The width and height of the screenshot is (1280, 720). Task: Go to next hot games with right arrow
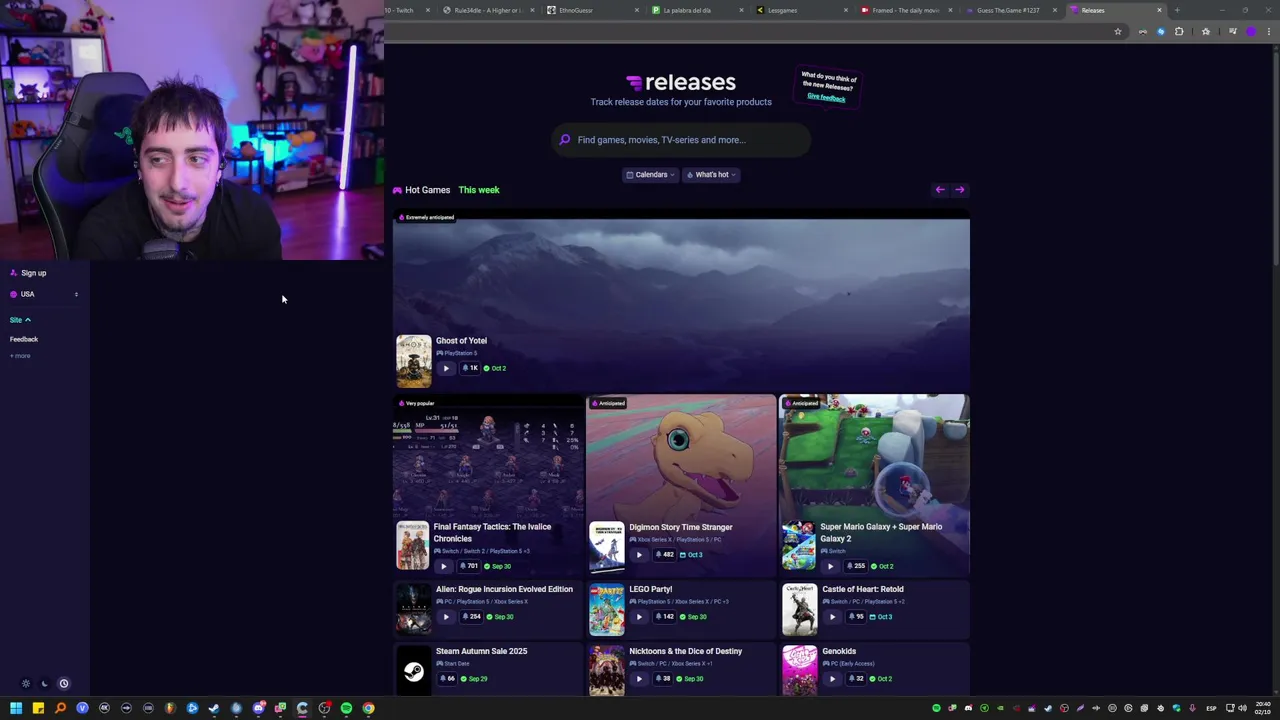pyautogui.click(x=959, y=190)
